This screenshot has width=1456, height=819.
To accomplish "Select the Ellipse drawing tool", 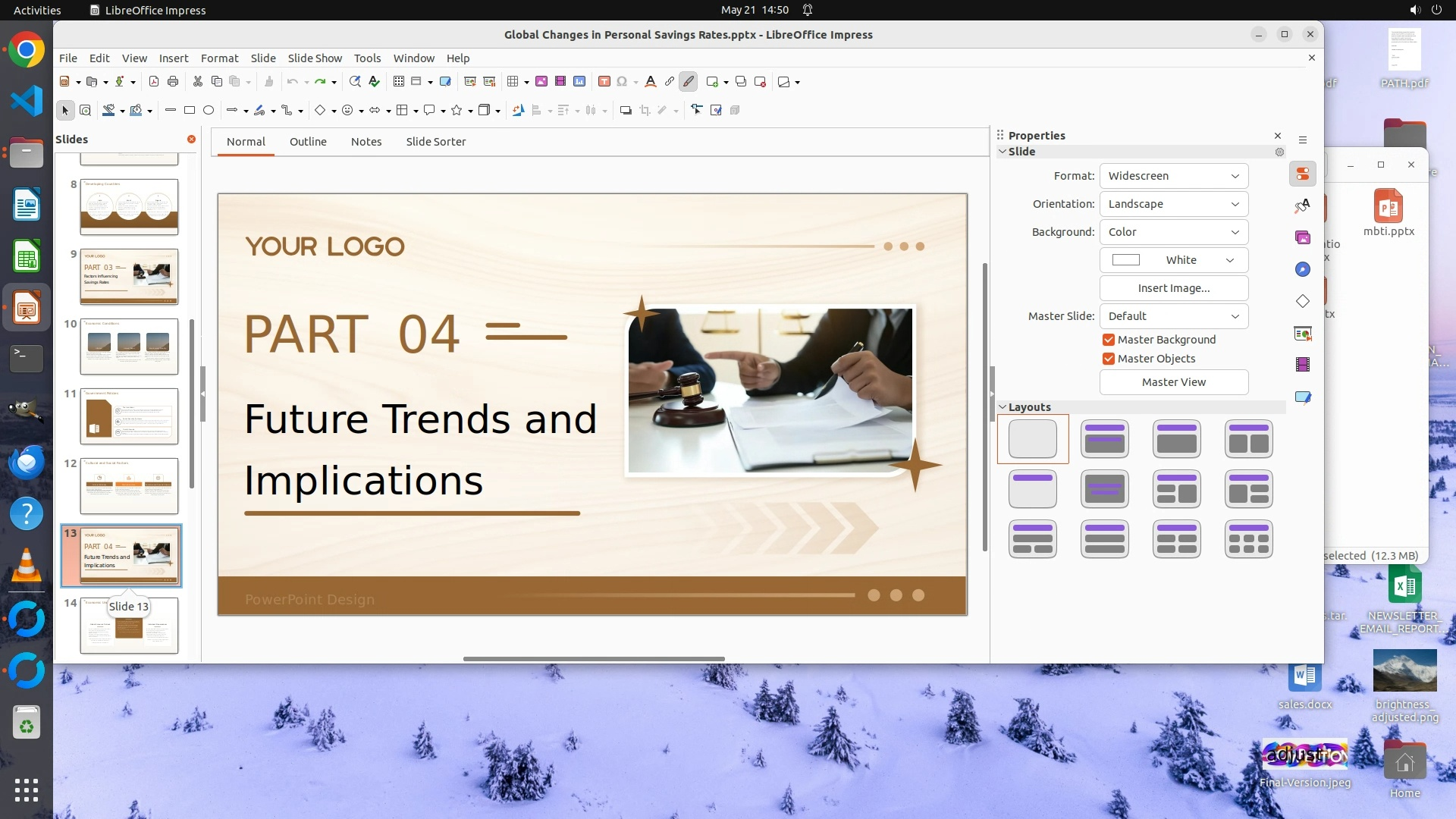I will point(209,111).
